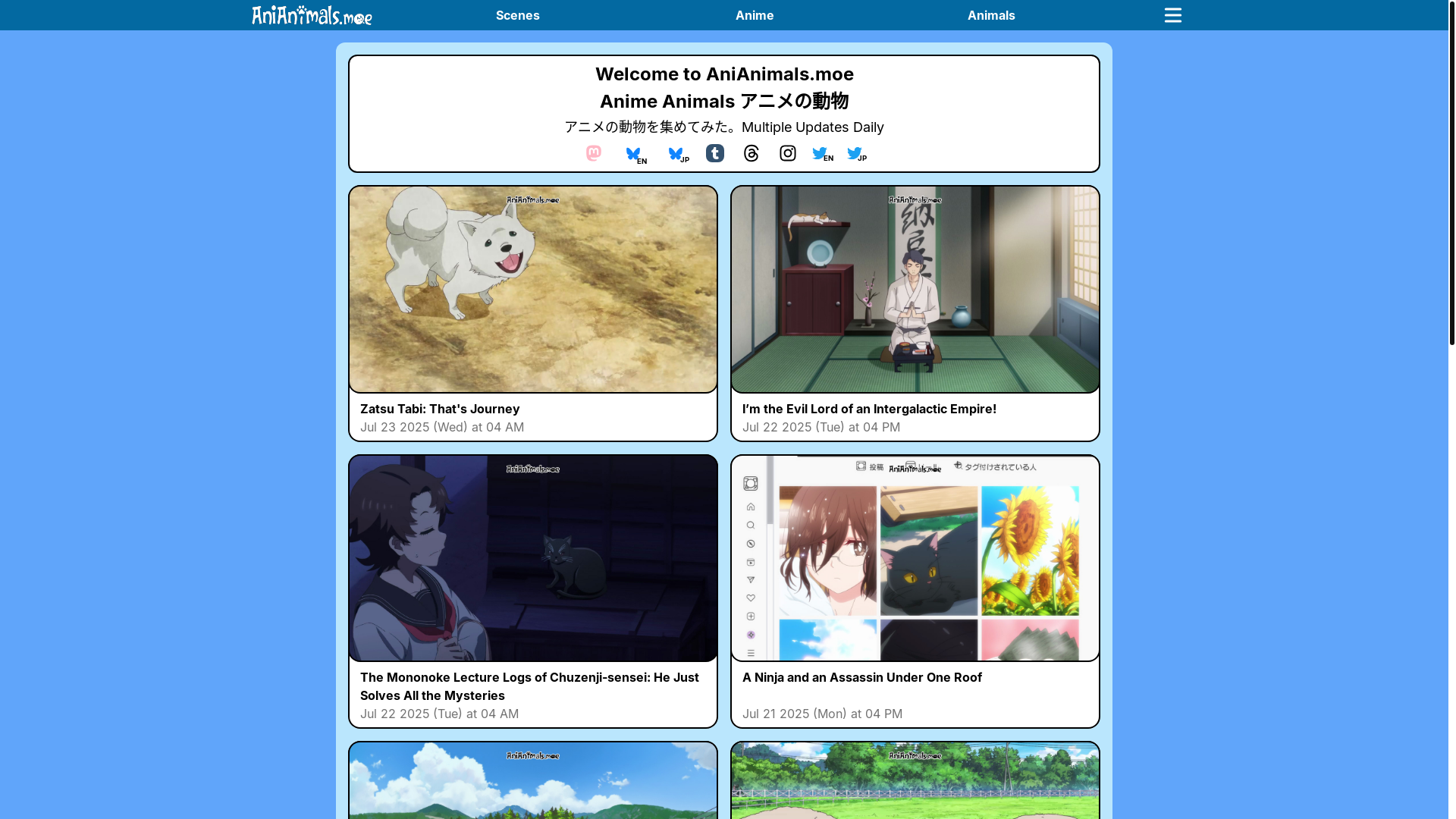Click the Jul 22 2025 (Tue) at 04 AM date

[439, 714]
